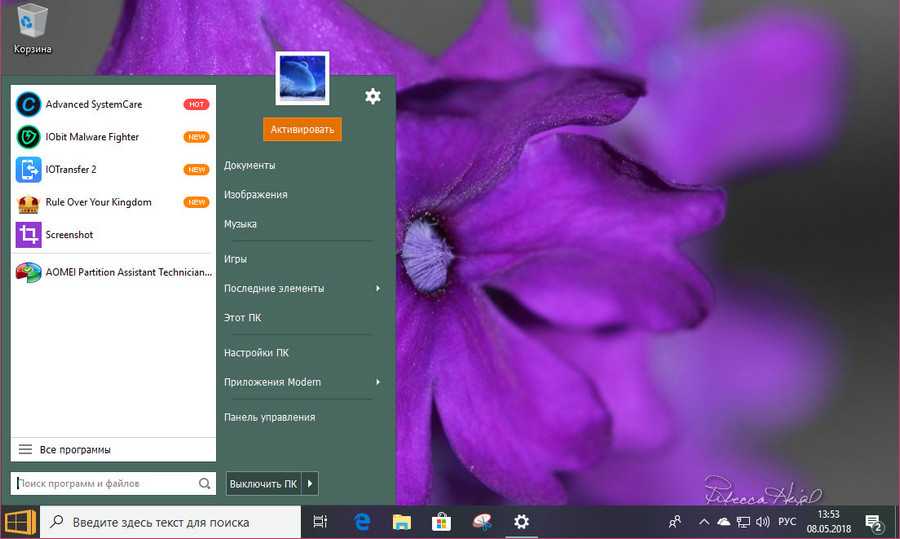Screen dimensions: 900x539
Task: Start the Rule Over Your Kingdom game
Action: (98, 202)
